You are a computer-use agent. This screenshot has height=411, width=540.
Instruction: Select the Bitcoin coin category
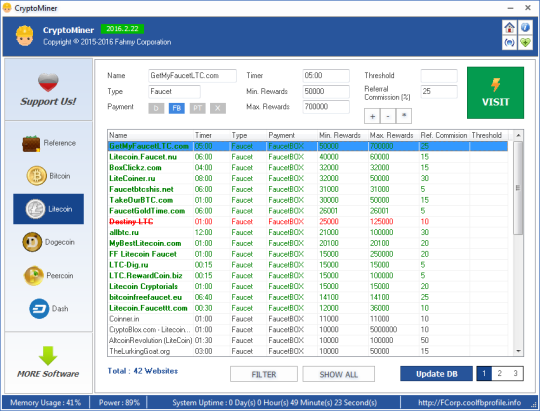(x=49, y=176)
